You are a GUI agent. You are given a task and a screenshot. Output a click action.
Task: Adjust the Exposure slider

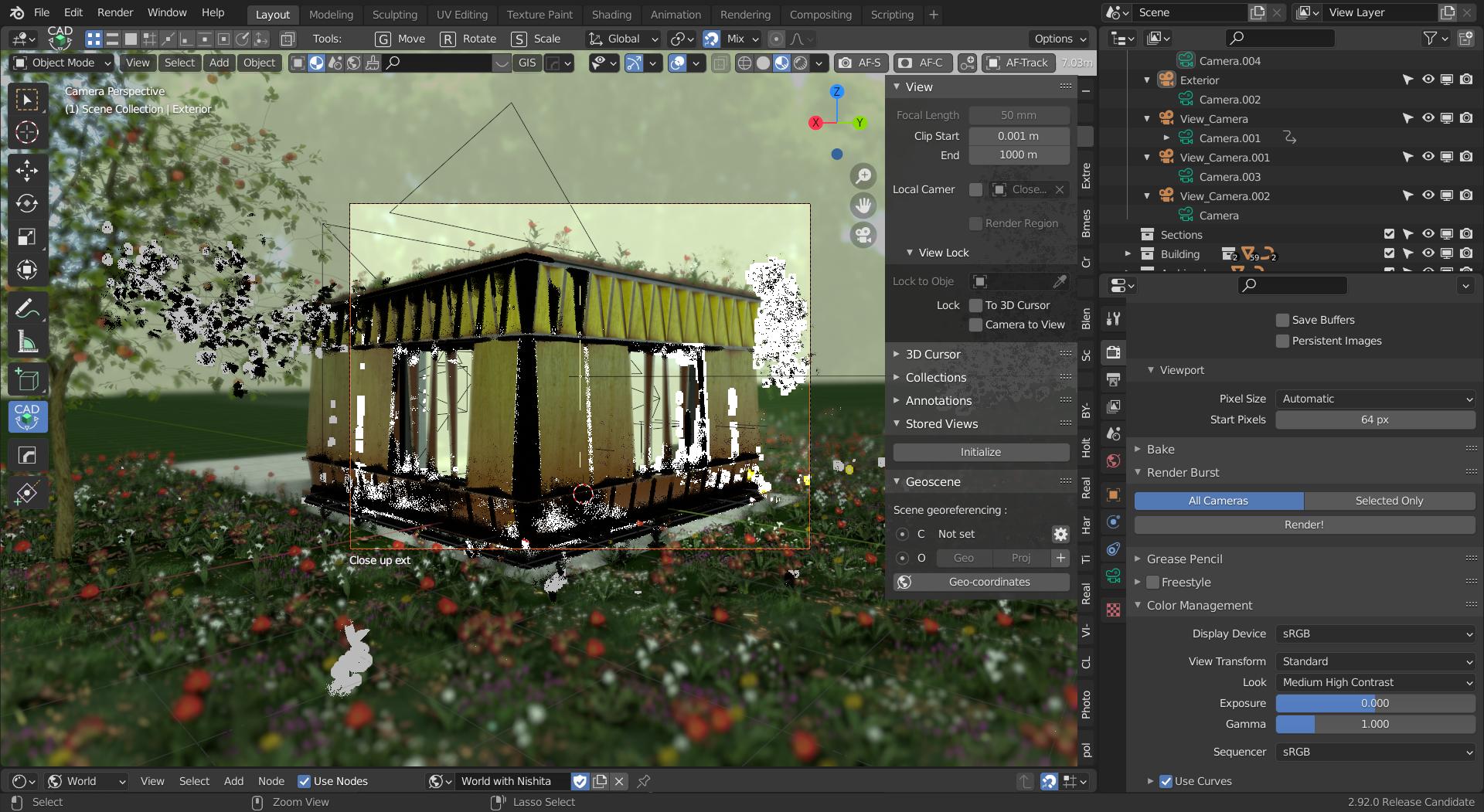click(1376, 703)
